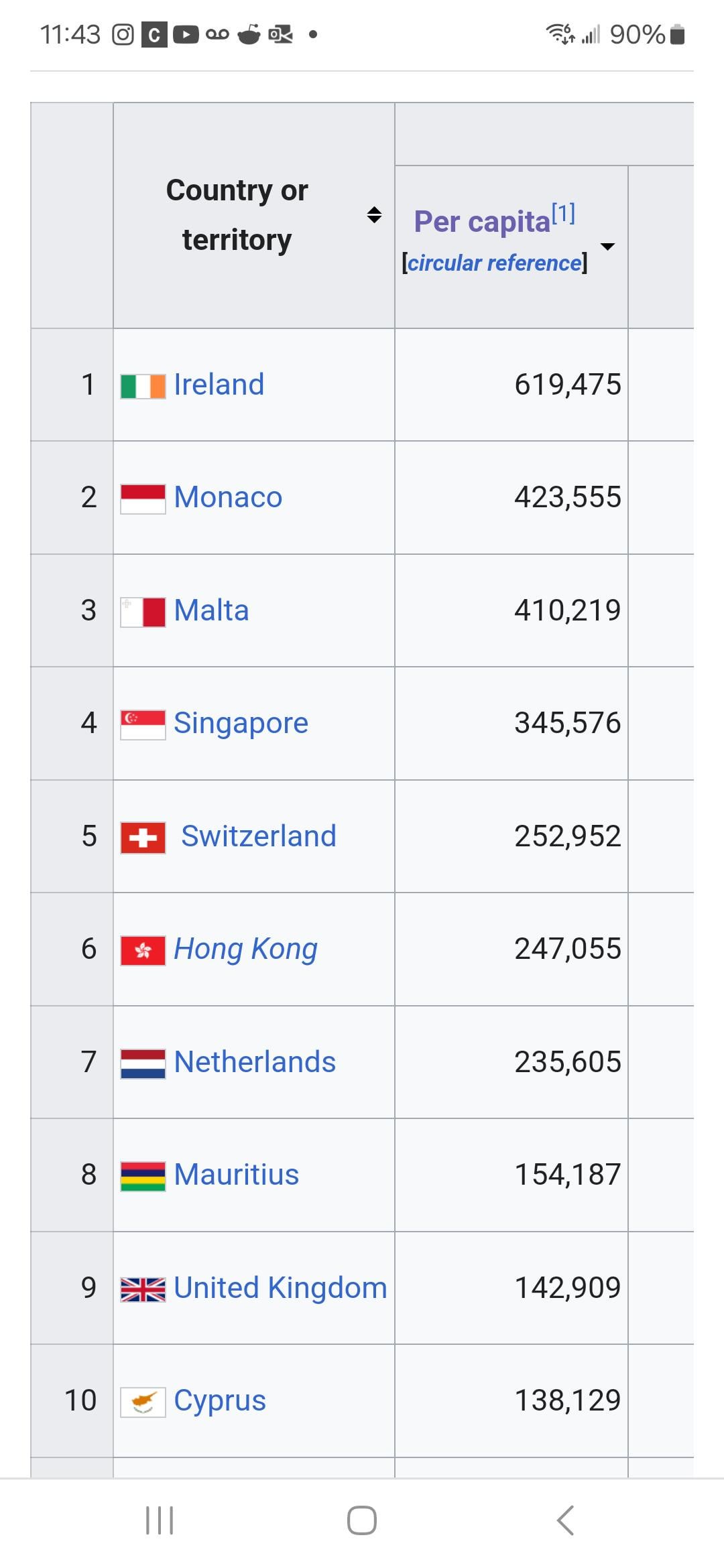724x1568 pixels.
Task: Tap the Ireland per capita value 619,475
Action: [x=567, y=385]
